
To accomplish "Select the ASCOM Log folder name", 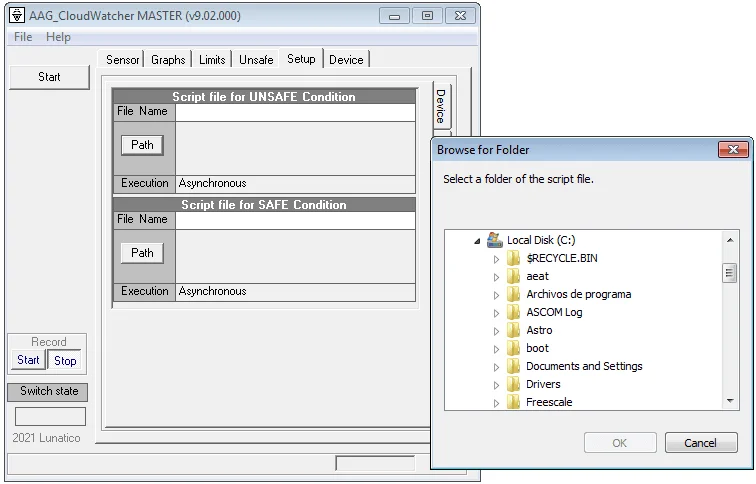I will coord(554,312).
